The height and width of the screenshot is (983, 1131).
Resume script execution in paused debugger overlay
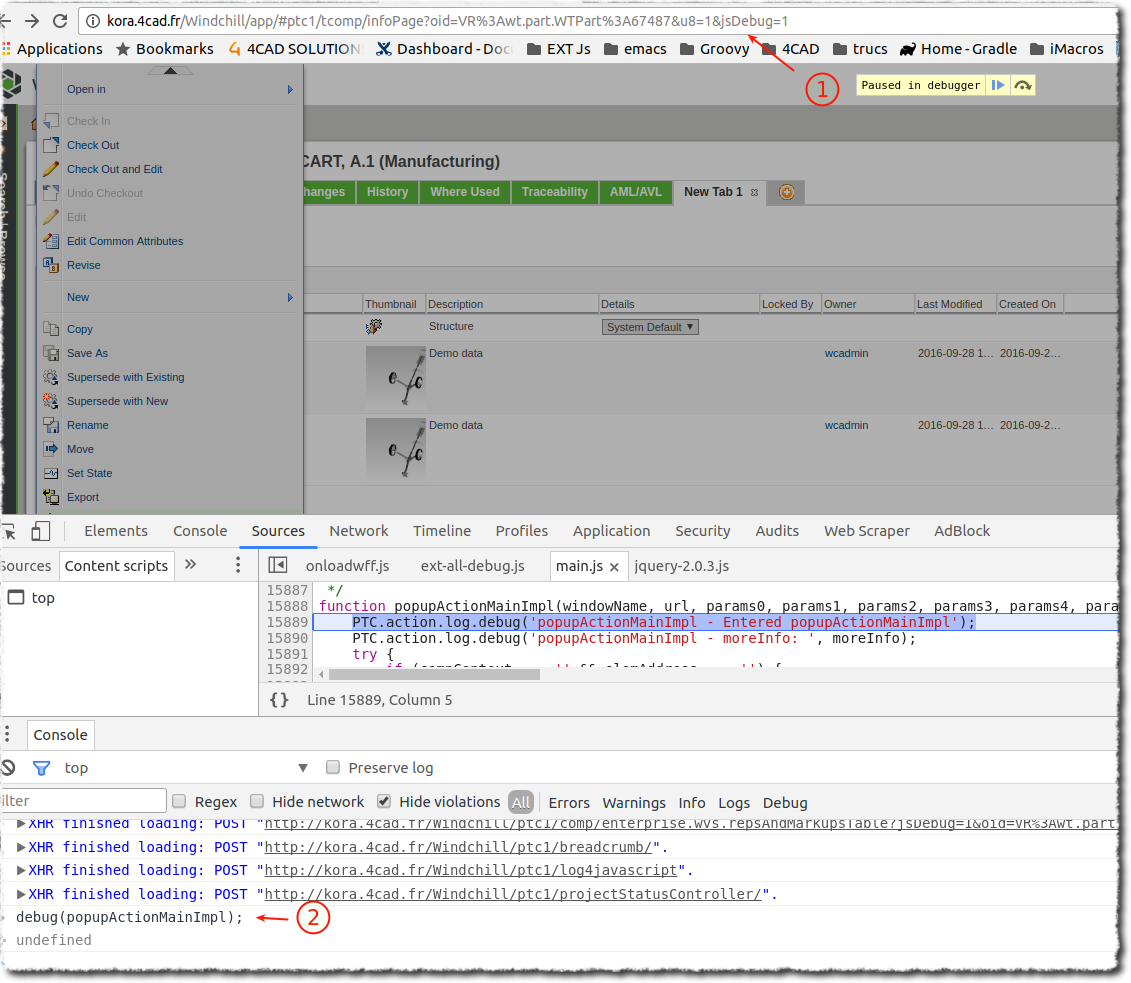[x=998, y=85]
